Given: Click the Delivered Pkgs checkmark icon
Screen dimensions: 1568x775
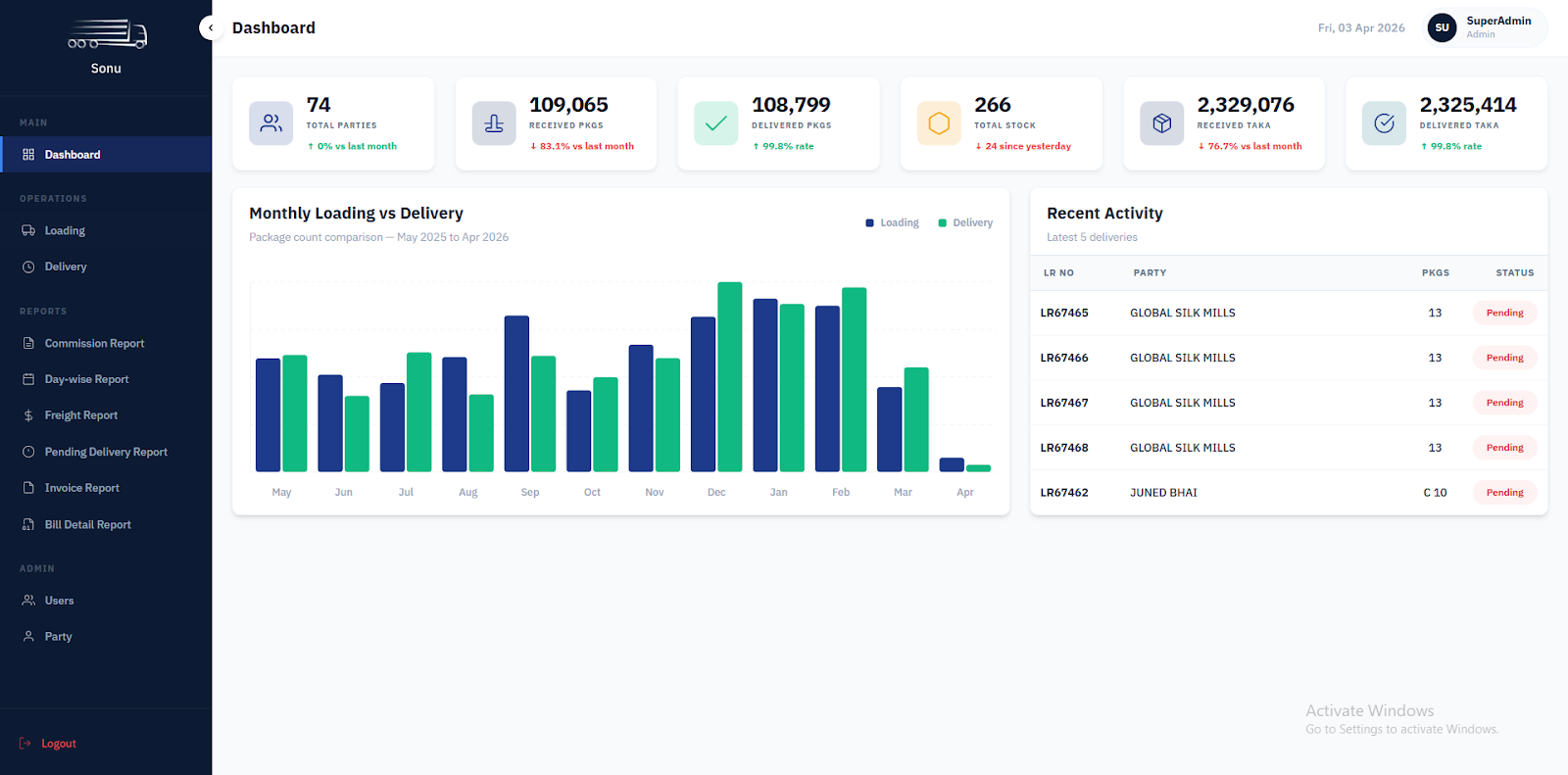Looking at the screenshot, I should click(x=716, y=123).
